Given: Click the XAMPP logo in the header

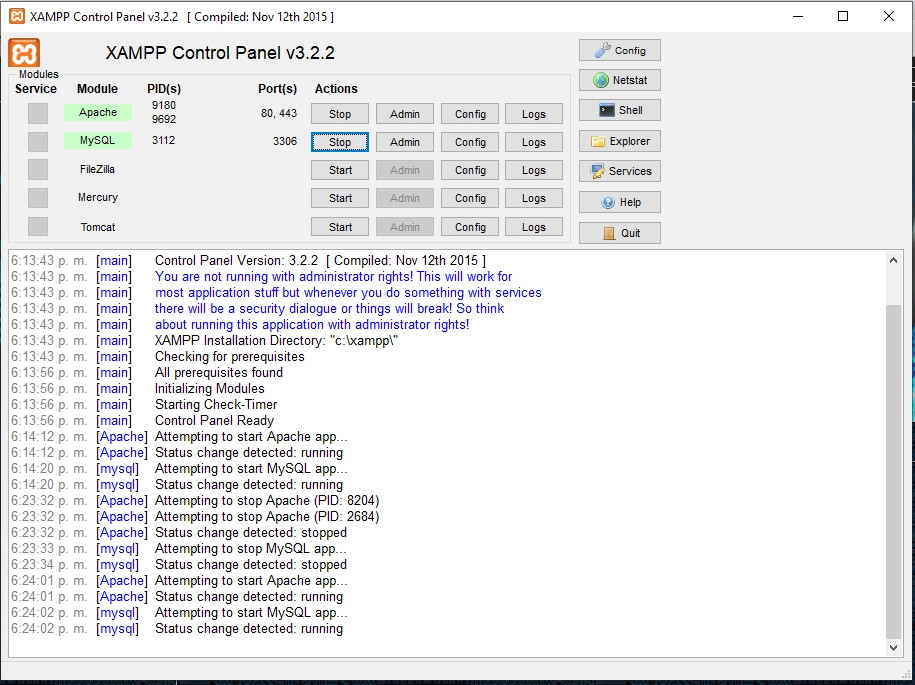Looking at the screenshot, I should [x=24, y=53].
